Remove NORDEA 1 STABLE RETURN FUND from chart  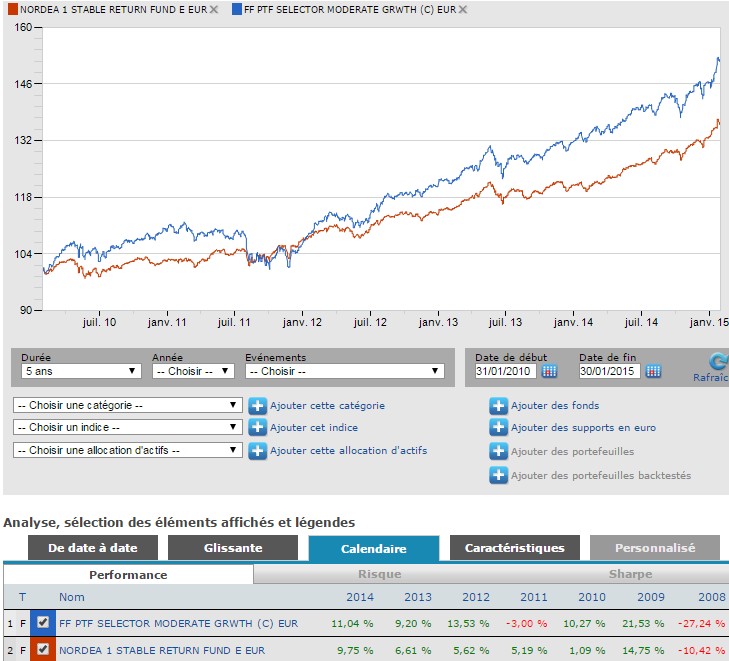[x=214, y=9]
